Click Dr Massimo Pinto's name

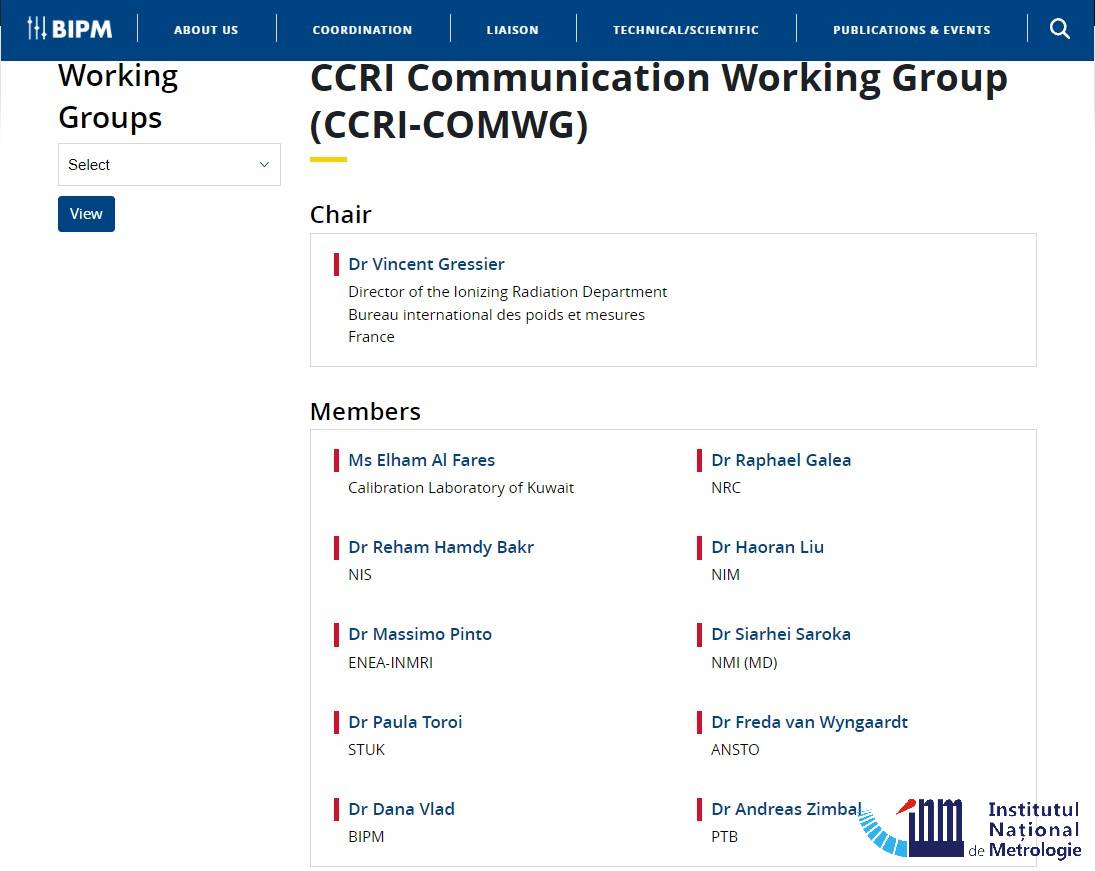420,634
